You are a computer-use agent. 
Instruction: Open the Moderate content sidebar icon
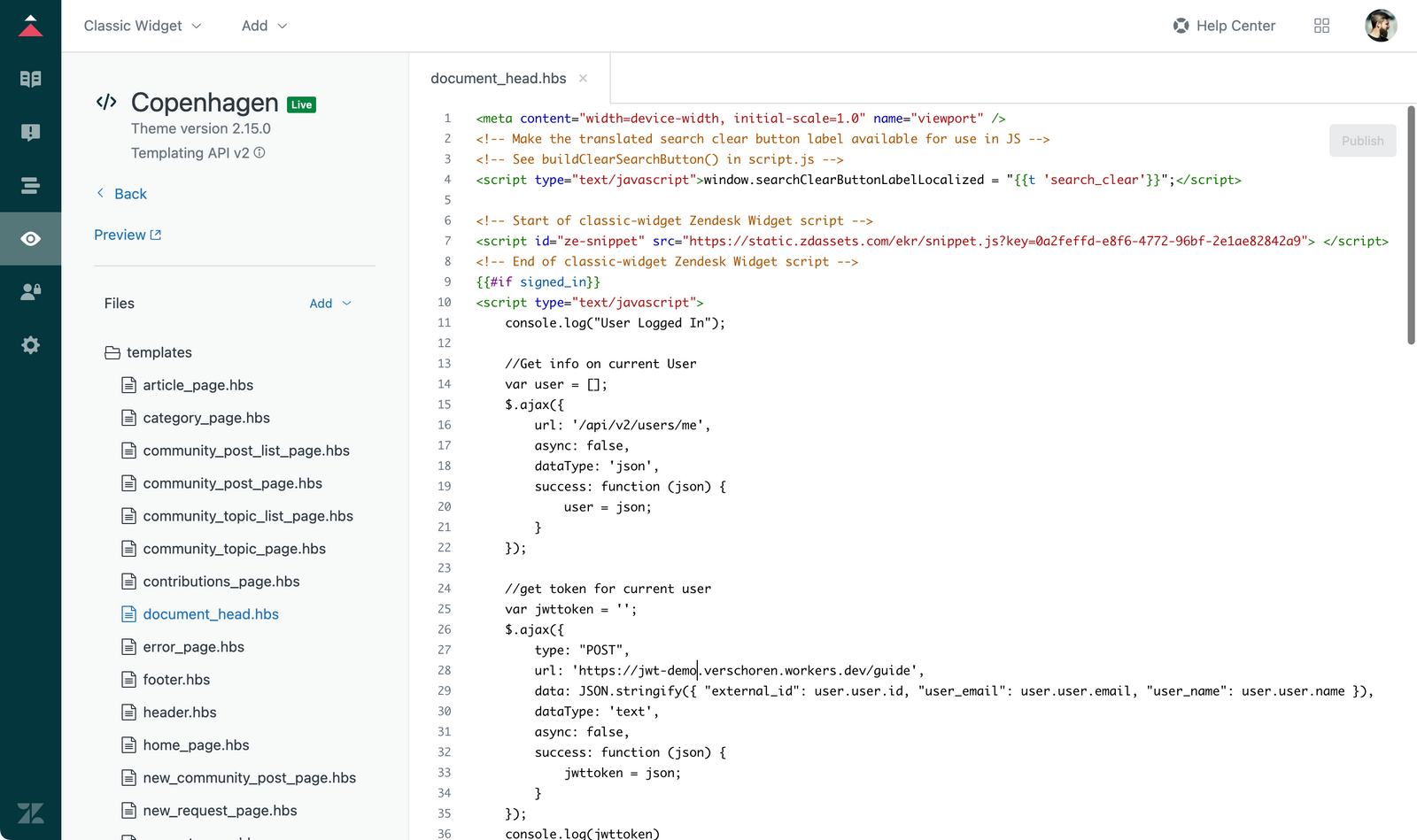[x=30, y=132]
